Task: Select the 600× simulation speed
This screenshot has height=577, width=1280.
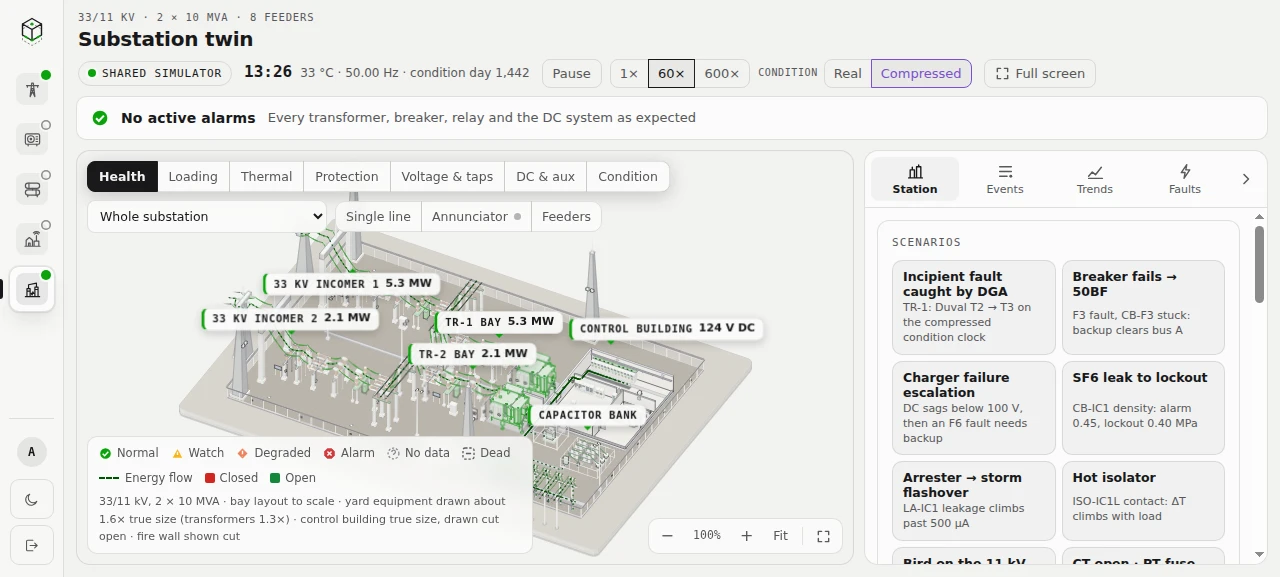Action: (722, 73)
